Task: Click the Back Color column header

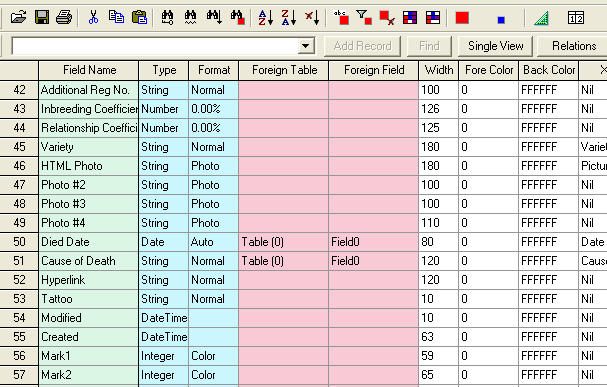Action: point(549,70)
